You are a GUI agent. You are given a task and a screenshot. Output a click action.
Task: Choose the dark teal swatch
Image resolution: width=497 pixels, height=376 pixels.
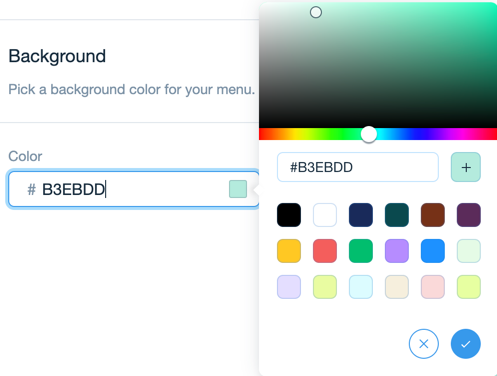[x=397, y=215]
